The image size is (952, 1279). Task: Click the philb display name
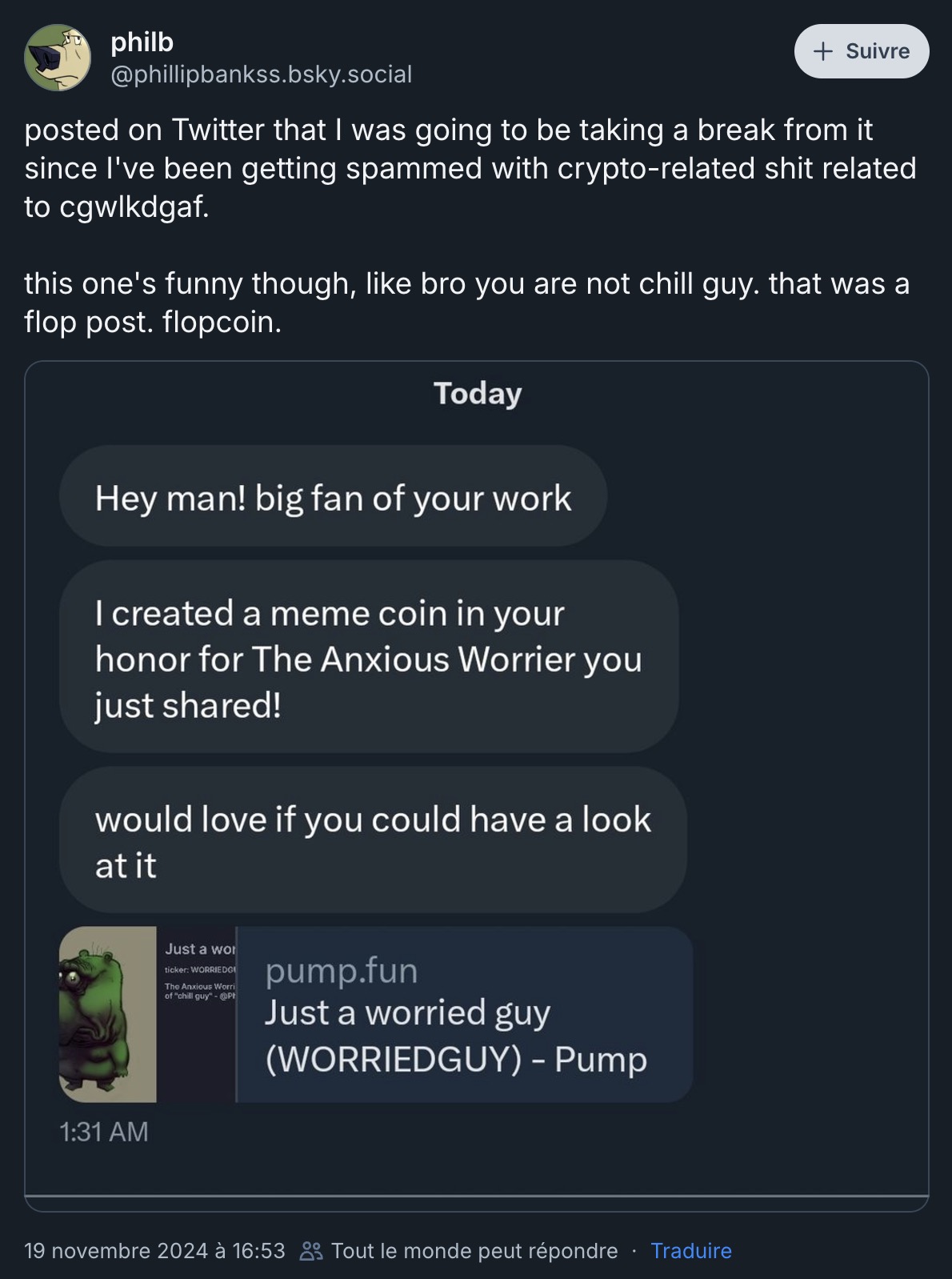(x=142, y=42)
